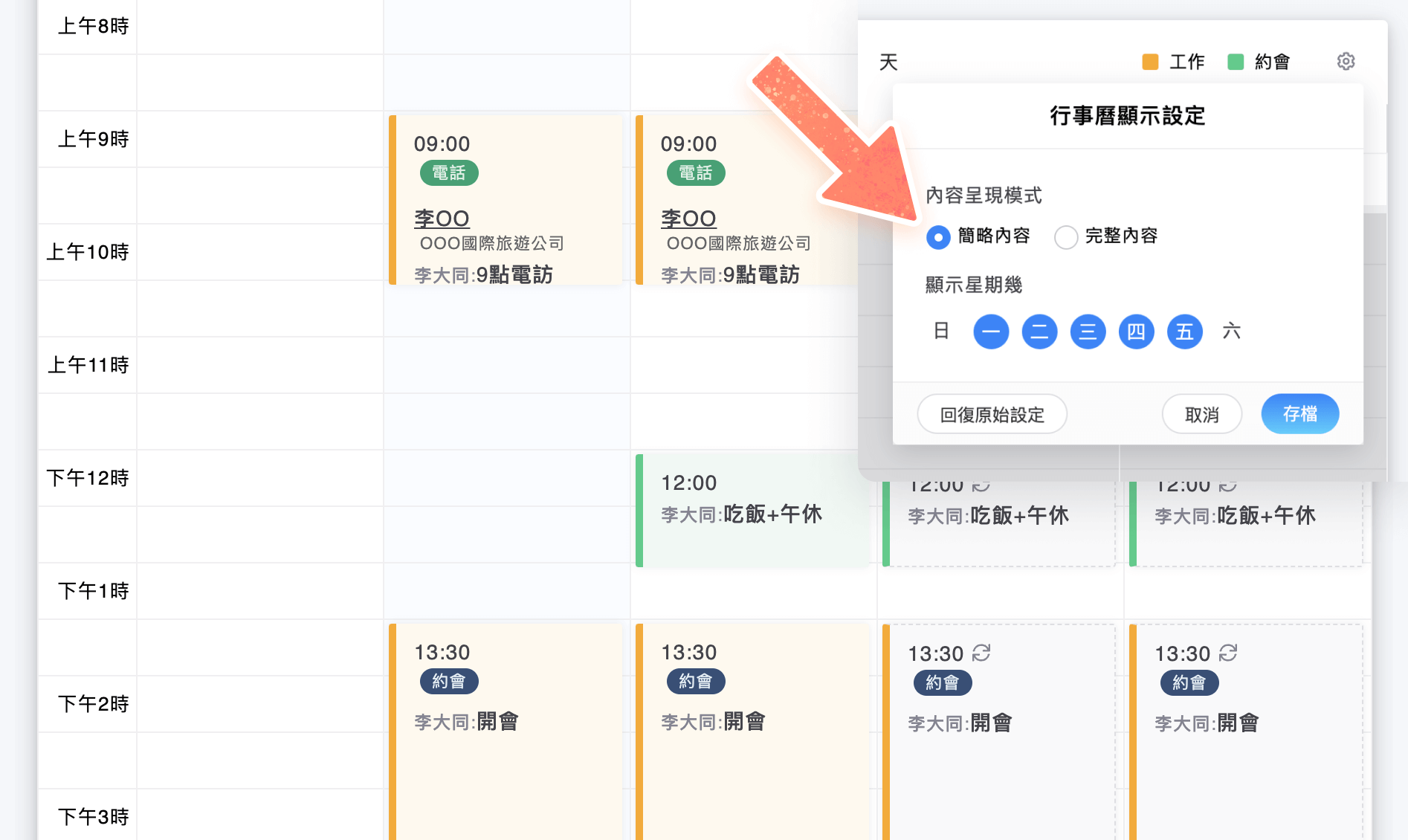Toggle Wednesday 三 weekday circle

pyautogui.click(x=1088, y=332)
